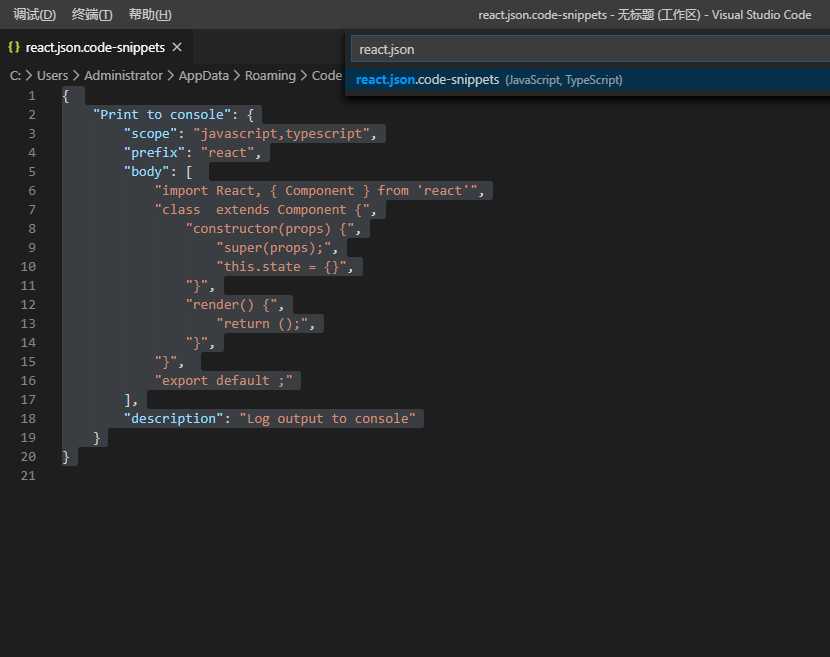Click the "description" key on line 18
The image size is (830, 657).
tap(174, 418)
